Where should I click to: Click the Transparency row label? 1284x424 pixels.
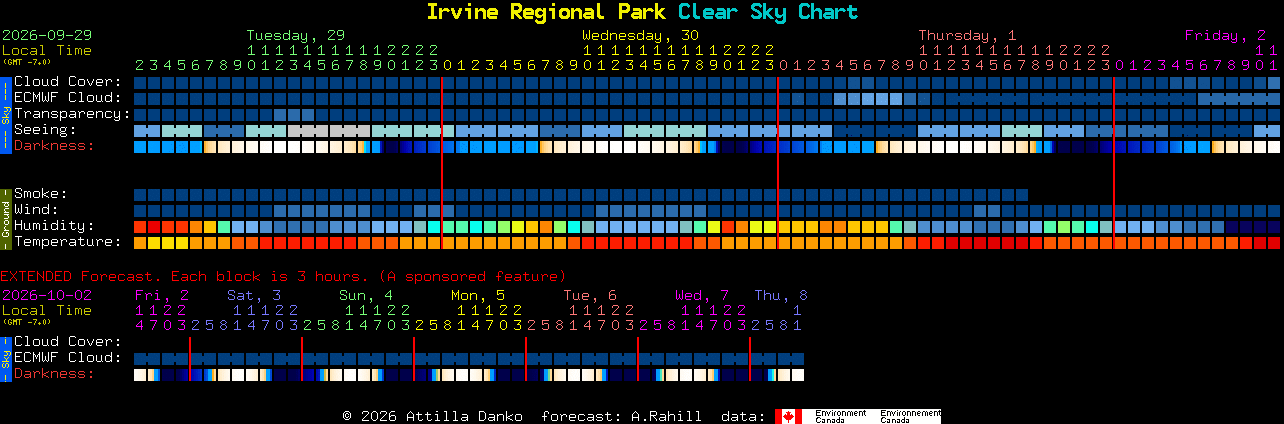coord(71,114)
